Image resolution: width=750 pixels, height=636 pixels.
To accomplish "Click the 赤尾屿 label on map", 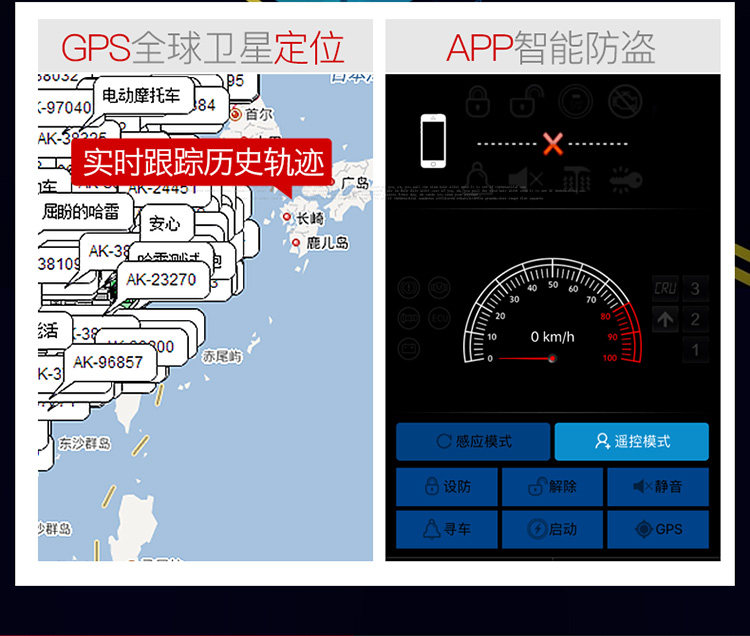I will tap(222, 356).
